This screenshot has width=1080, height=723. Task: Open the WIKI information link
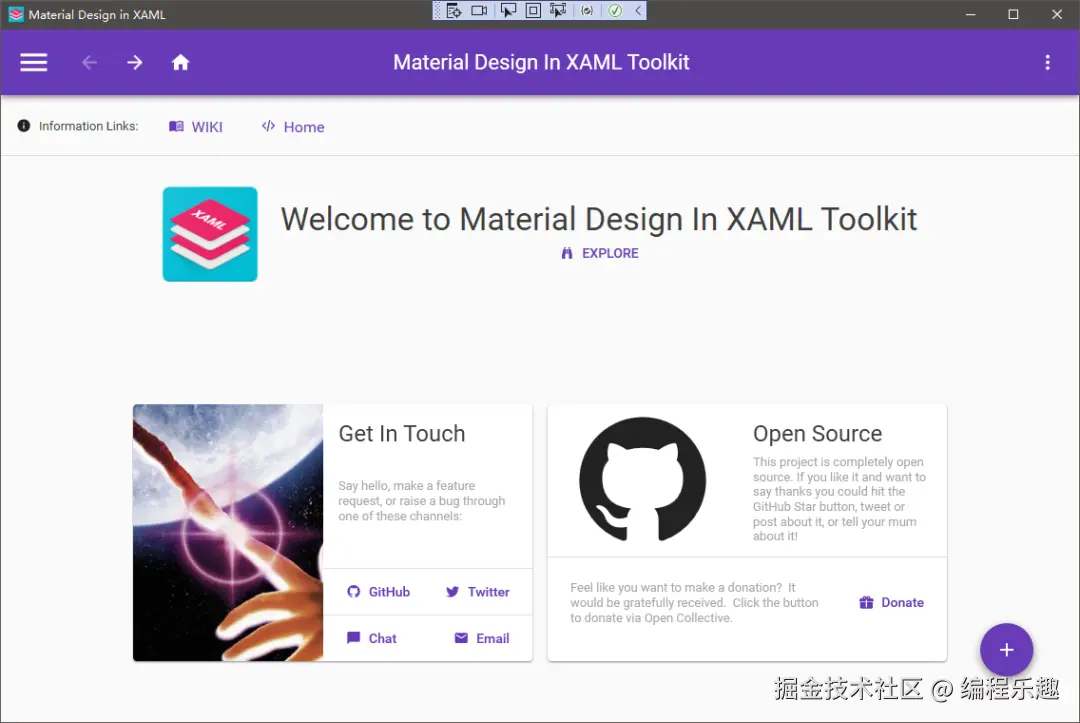pos(196,127)
